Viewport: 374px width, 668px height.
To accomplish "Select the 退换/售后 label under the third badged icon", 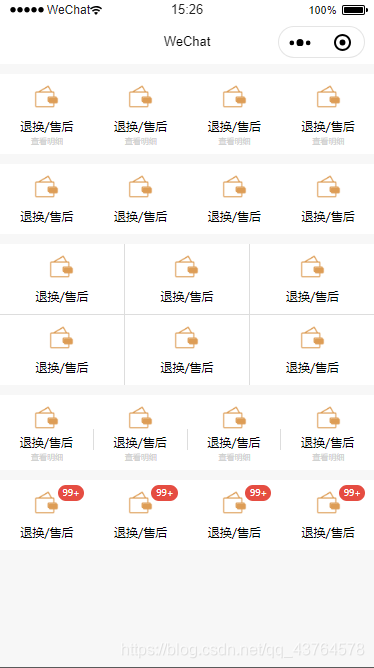I will [x=234, y=533].
